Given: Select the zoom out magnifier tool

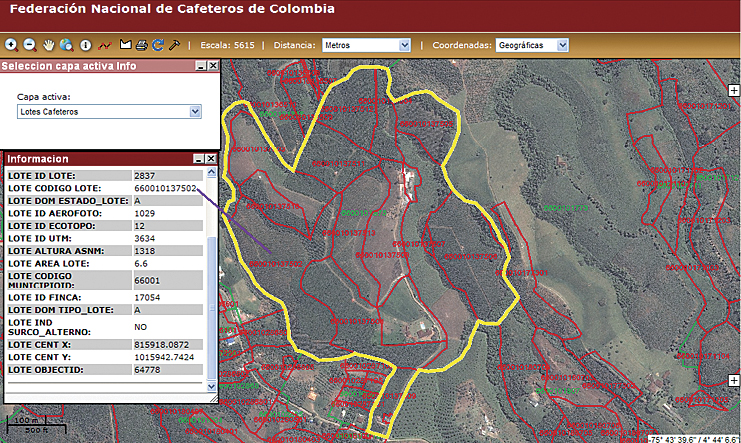Looking at the screenshot, I should [x=29, y=45].
